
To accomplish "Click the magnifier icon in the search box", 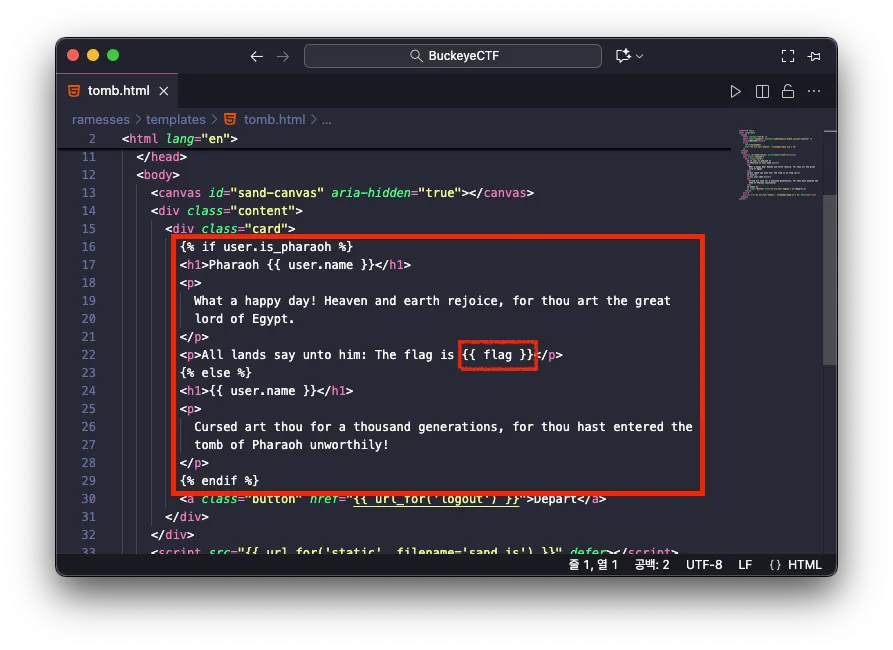I will point(416,56).
